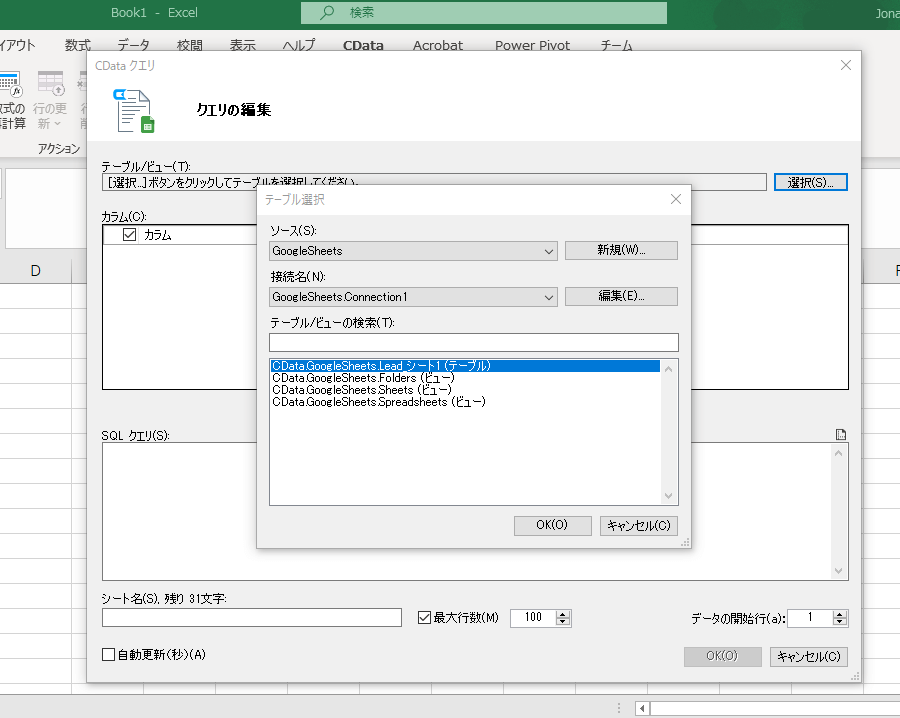
Task: Select CData.GoogleSheets.Spreadsheets (ビュー) row
Action: coord(465,402)
